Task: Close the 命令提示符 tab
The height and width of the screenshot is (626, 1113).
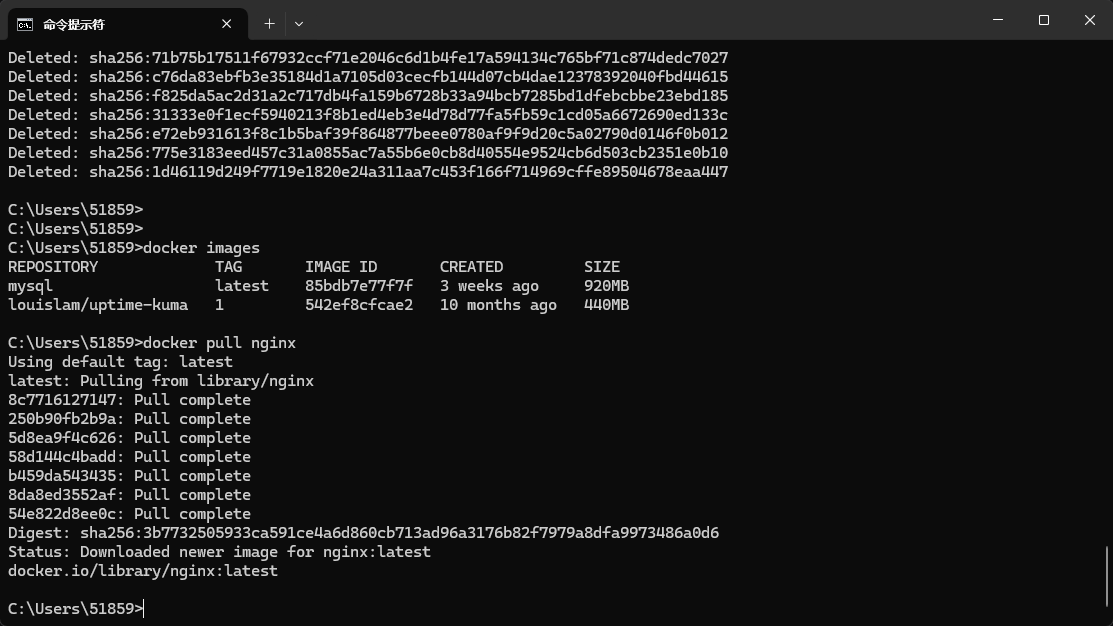Action: click(x=227, y=23)
